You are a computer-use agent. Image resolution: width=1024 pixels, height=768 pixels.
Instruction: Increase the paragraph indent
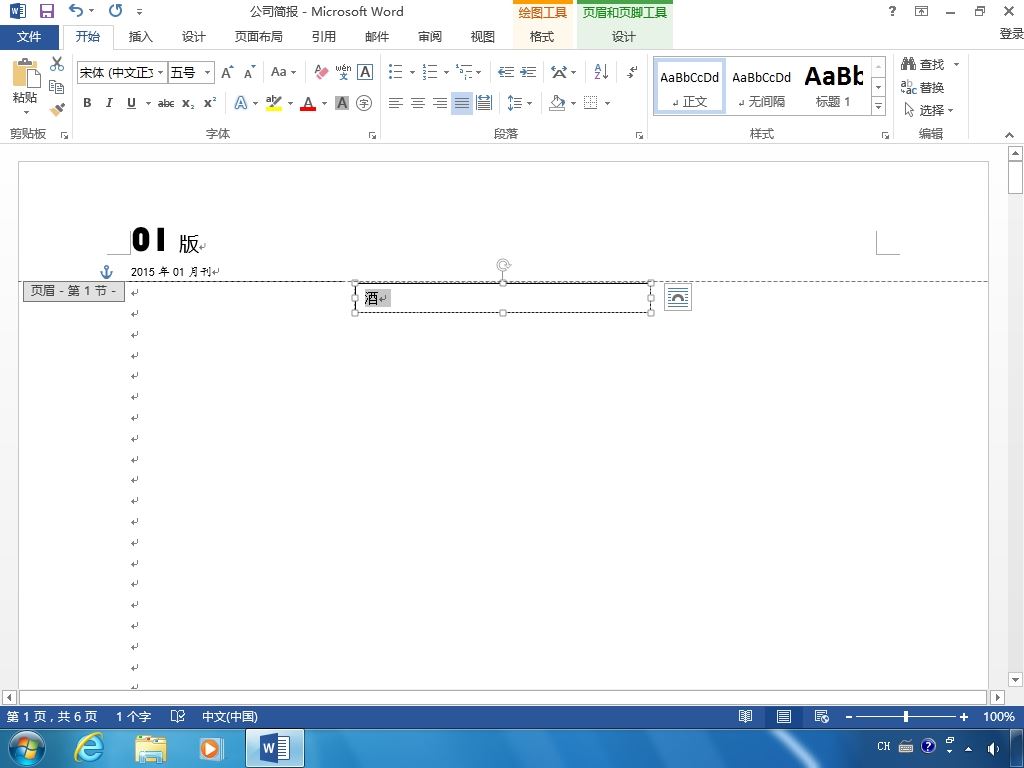coord(528,72)
